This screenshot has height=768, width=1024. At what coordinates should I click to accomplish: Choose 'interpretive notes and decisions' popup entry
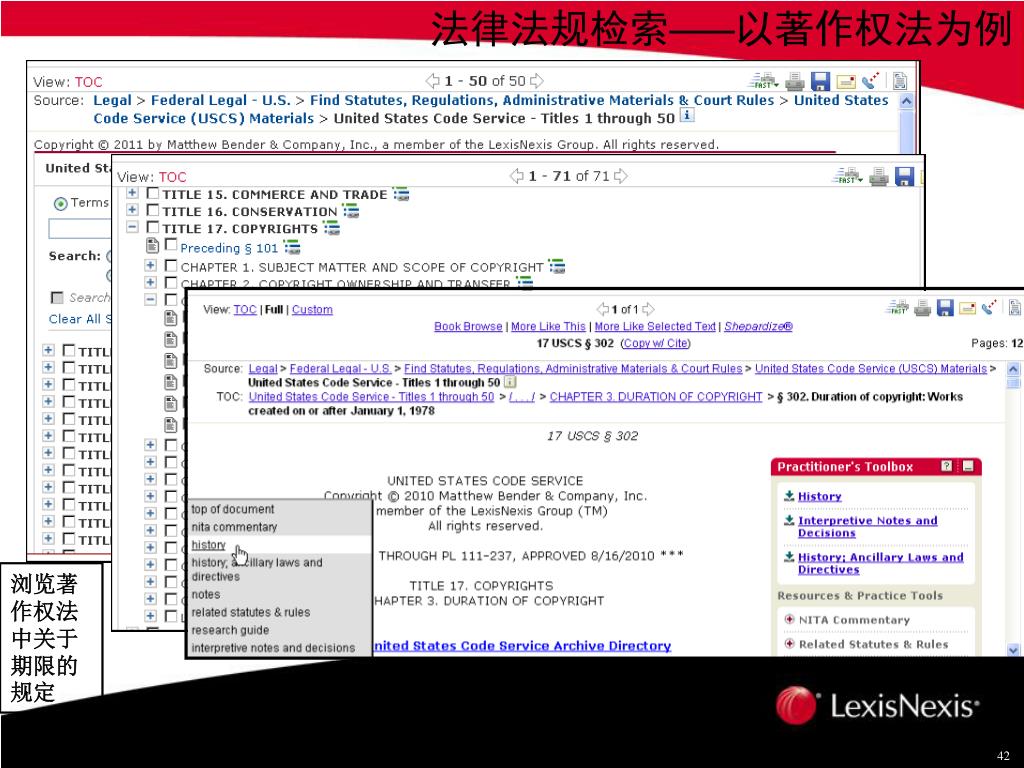pos(273,648)
